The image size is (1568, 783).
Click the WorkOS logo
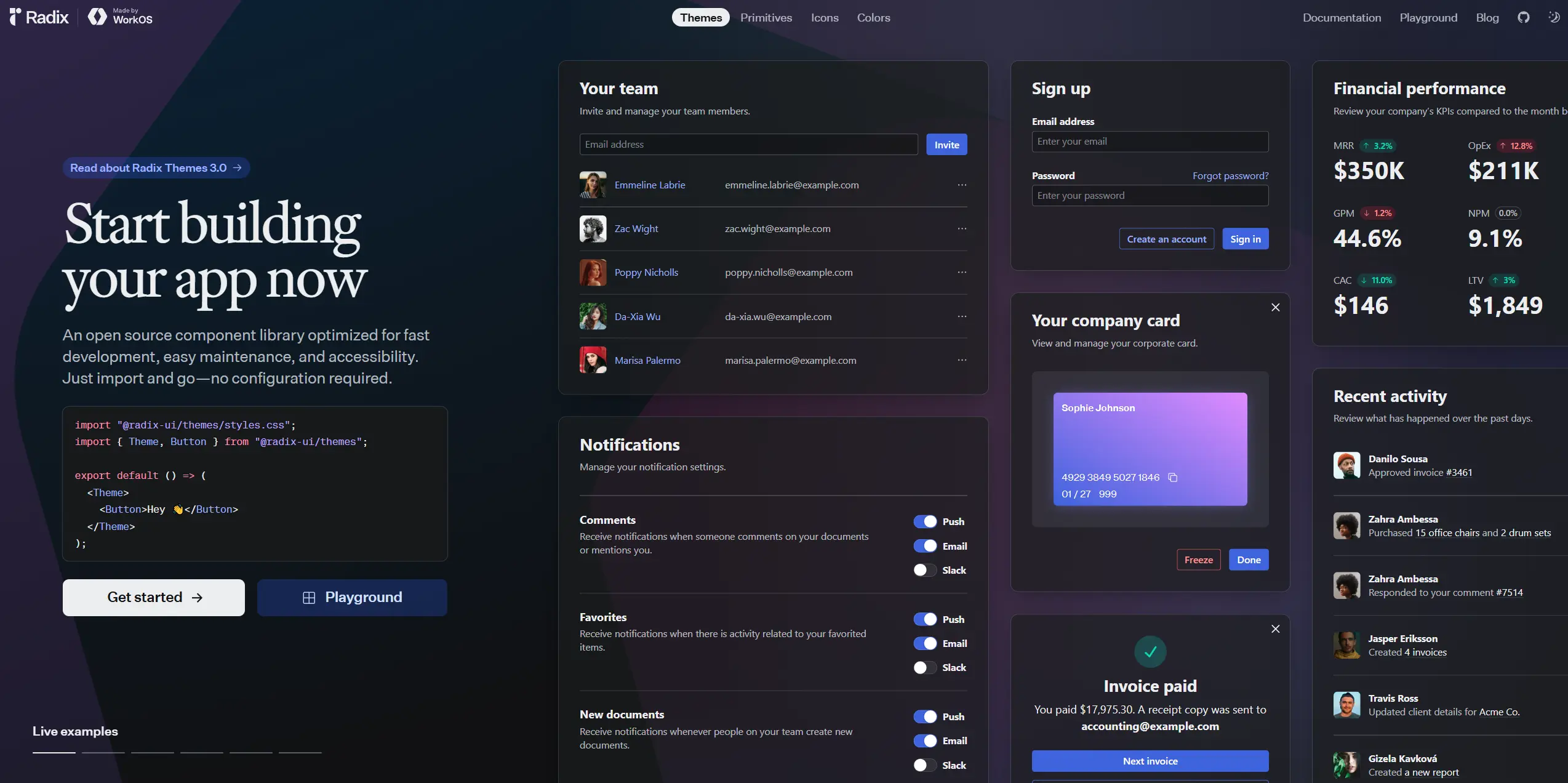pyautogui.click(x=121, y=17)
